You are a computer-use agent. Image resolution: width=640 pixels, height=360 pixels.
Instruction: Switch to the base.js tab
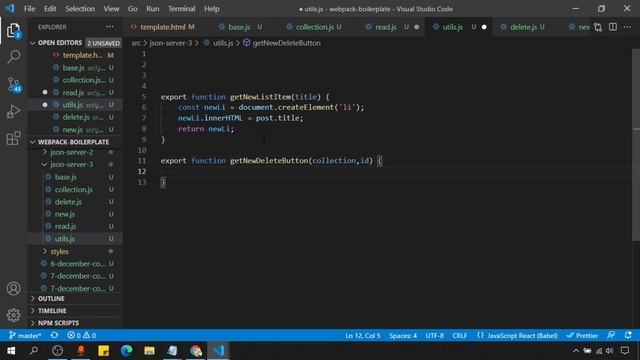pyautogui.click(x=239, y=27)
